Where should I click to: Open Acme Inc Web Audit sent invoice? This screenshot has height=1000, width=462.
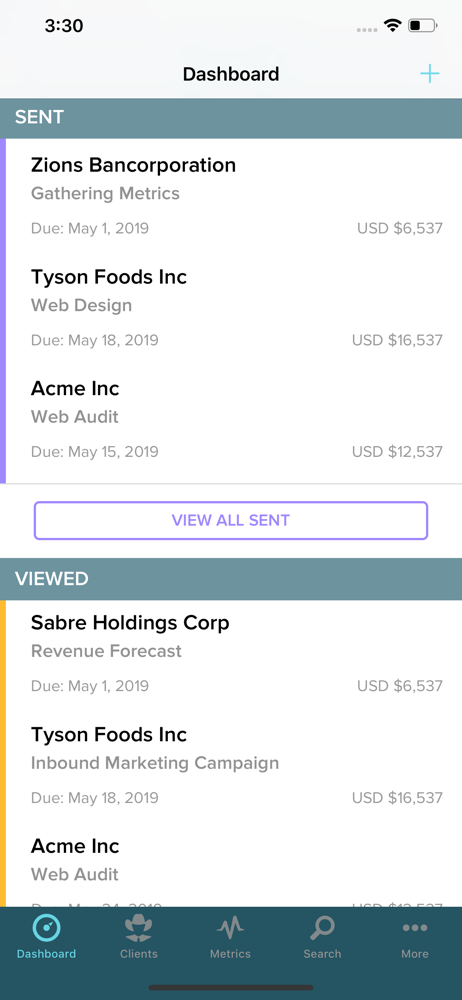click(234, 419)
